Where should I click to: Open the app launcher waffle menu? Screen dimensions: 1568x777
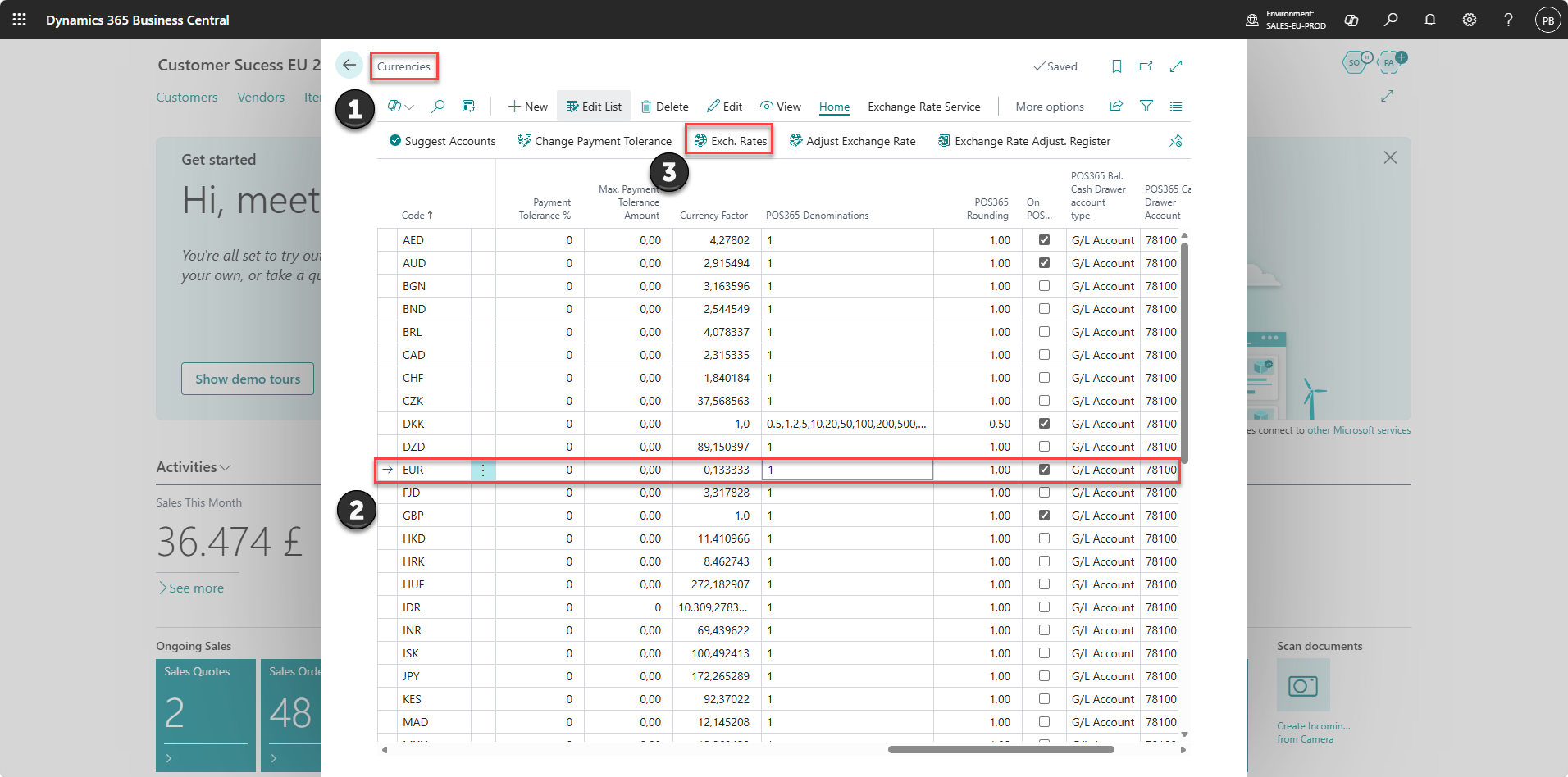20,19
